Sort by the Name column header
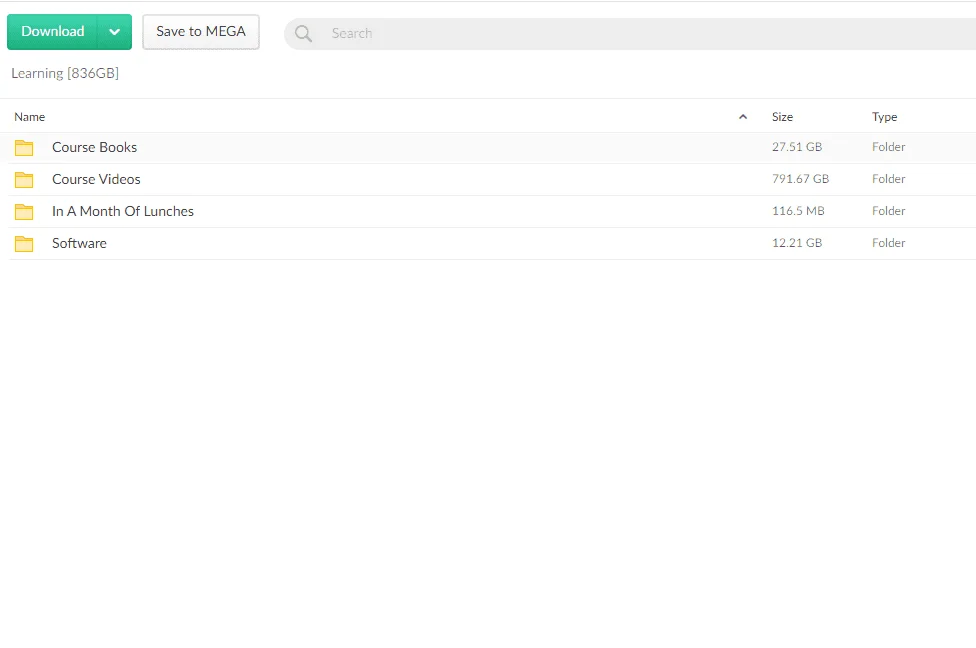976x648 pixels. [x=29, y=117]
